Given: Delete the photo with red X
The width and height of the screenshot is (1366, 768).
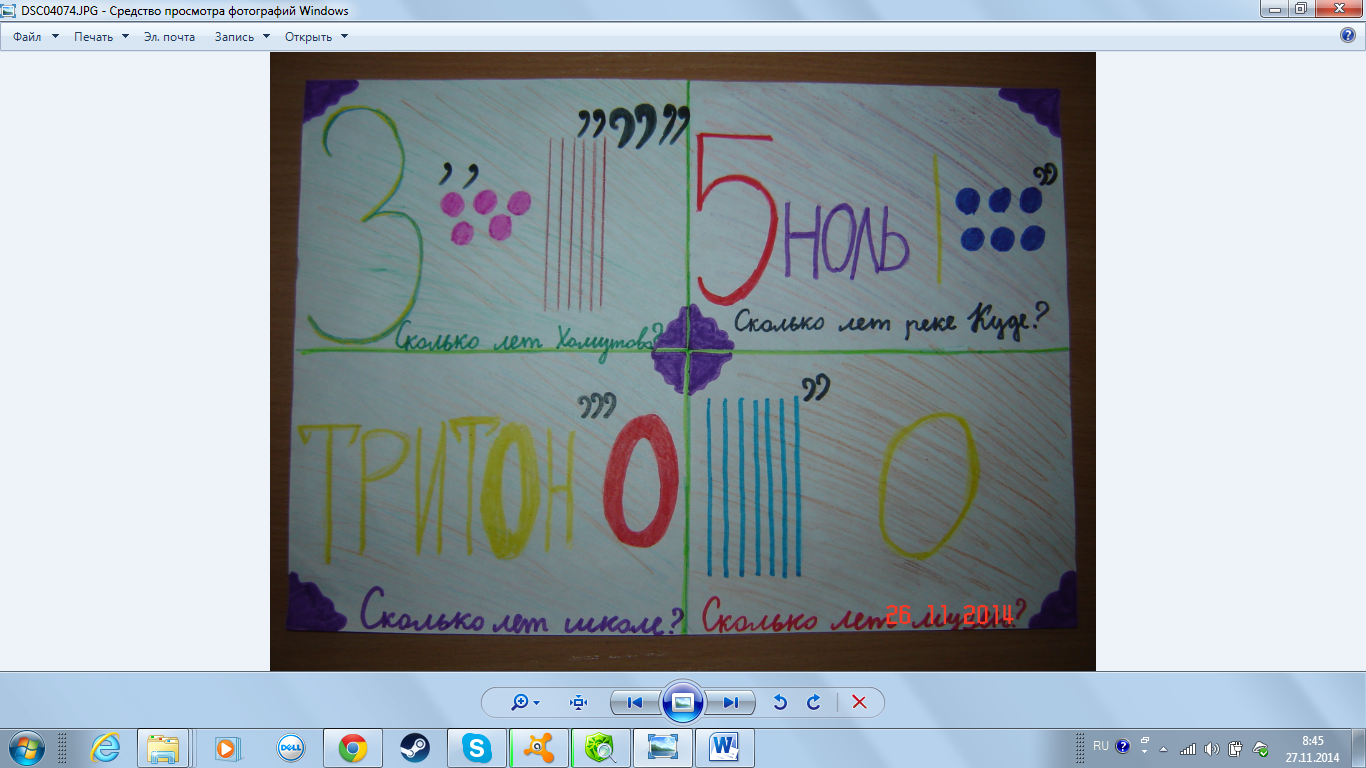Looking at the screenshot, I should 858,703.
